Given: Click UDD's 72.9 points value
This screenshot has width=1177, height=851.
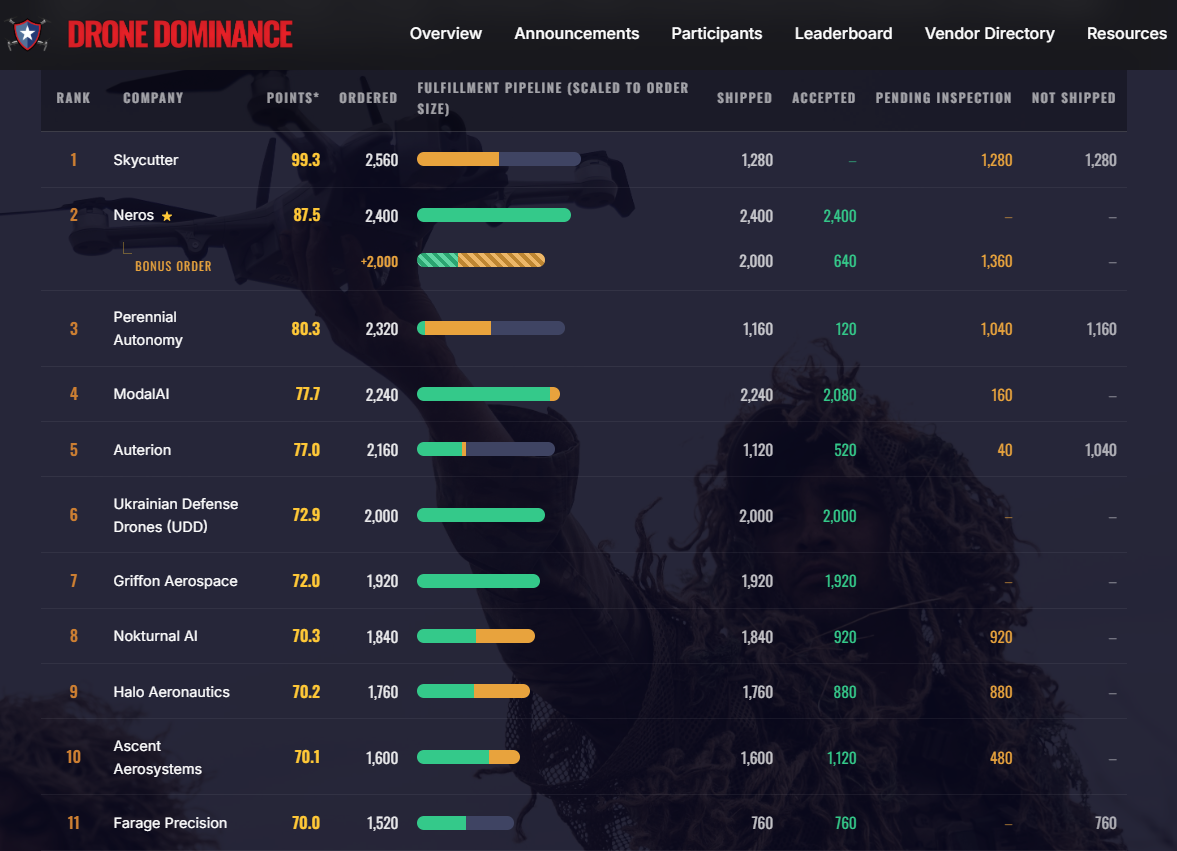Looking at the screenshot, I should click(x=306, y=515).
